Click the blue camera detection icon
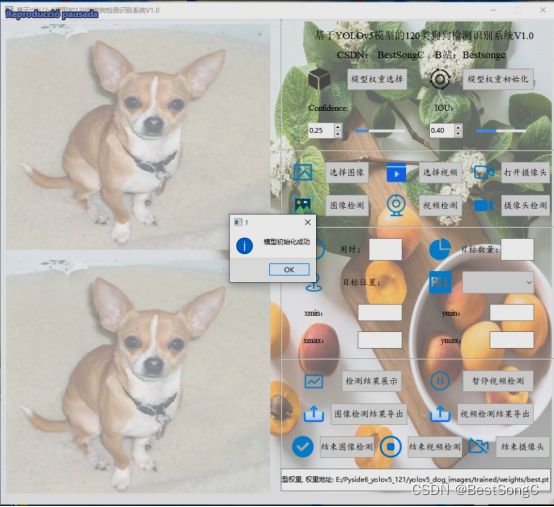The image size is (554, 507). (484, 205)
